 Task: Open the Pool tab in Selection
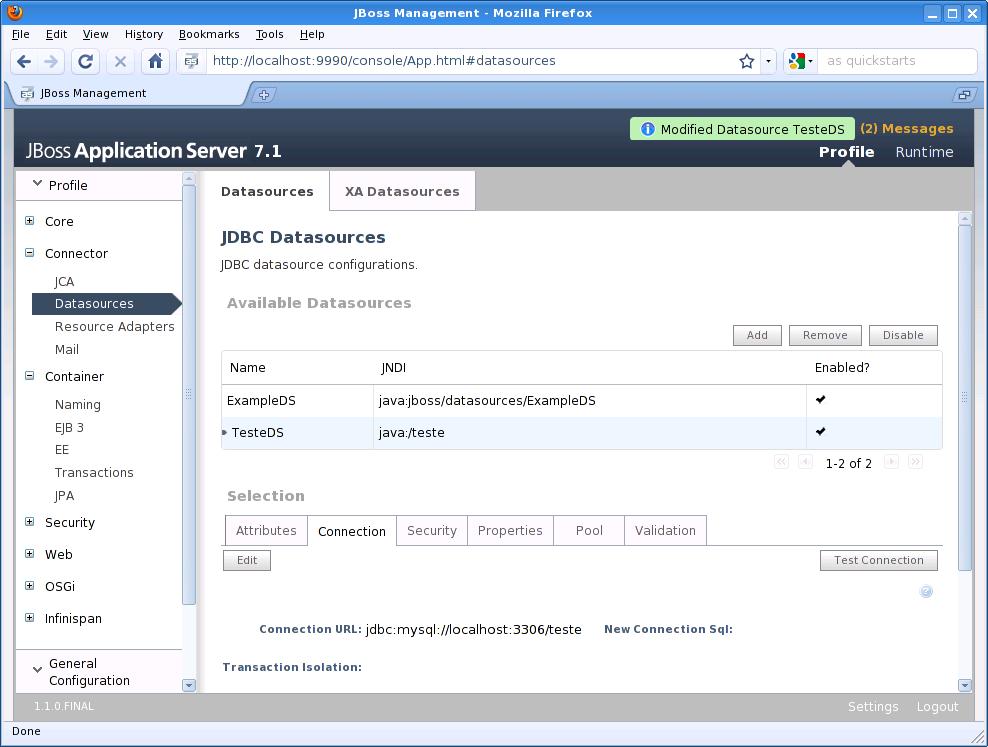(x=589, y=530)
